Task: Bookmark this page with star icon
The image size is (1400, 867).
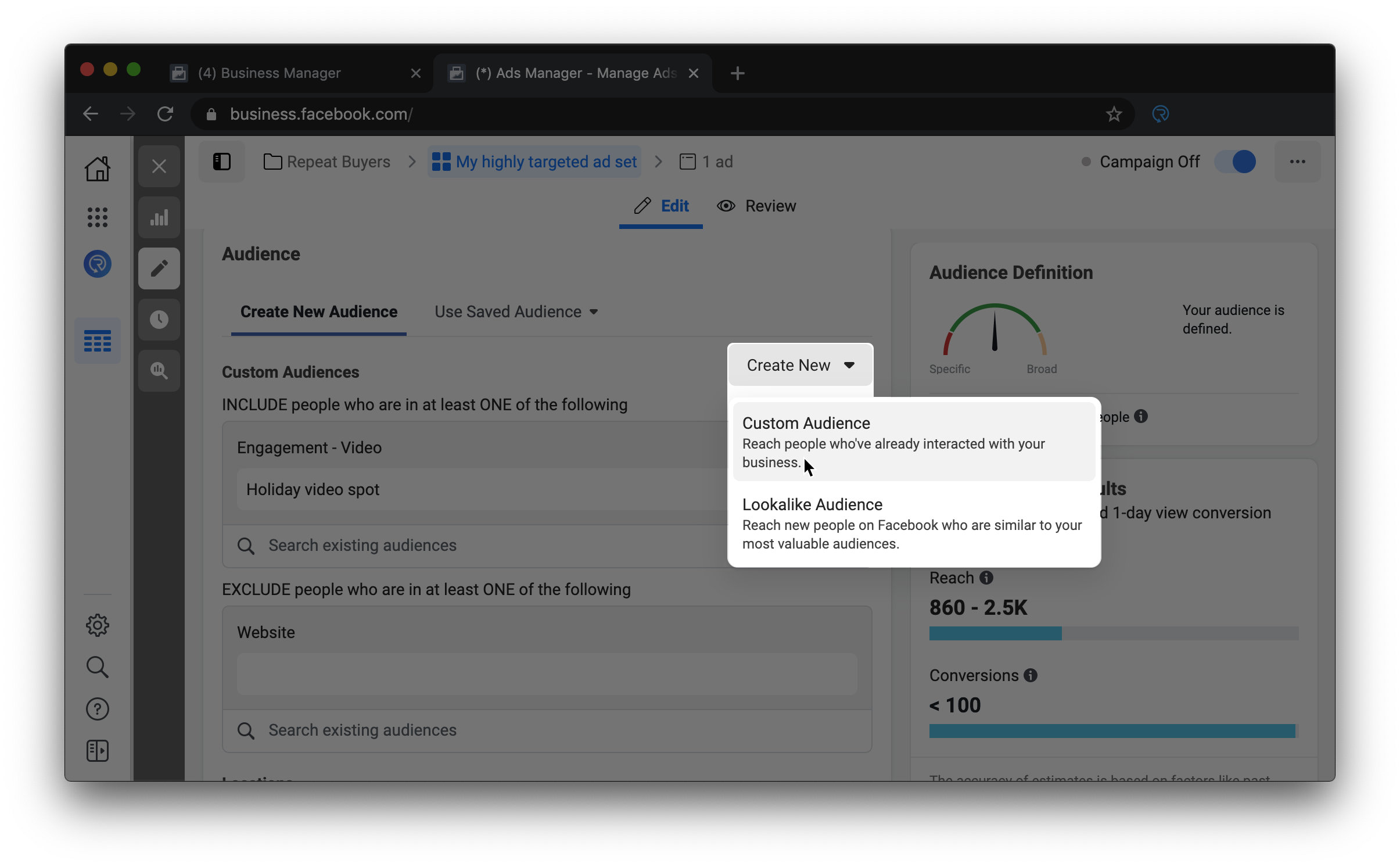Action: click(1114, 114)
